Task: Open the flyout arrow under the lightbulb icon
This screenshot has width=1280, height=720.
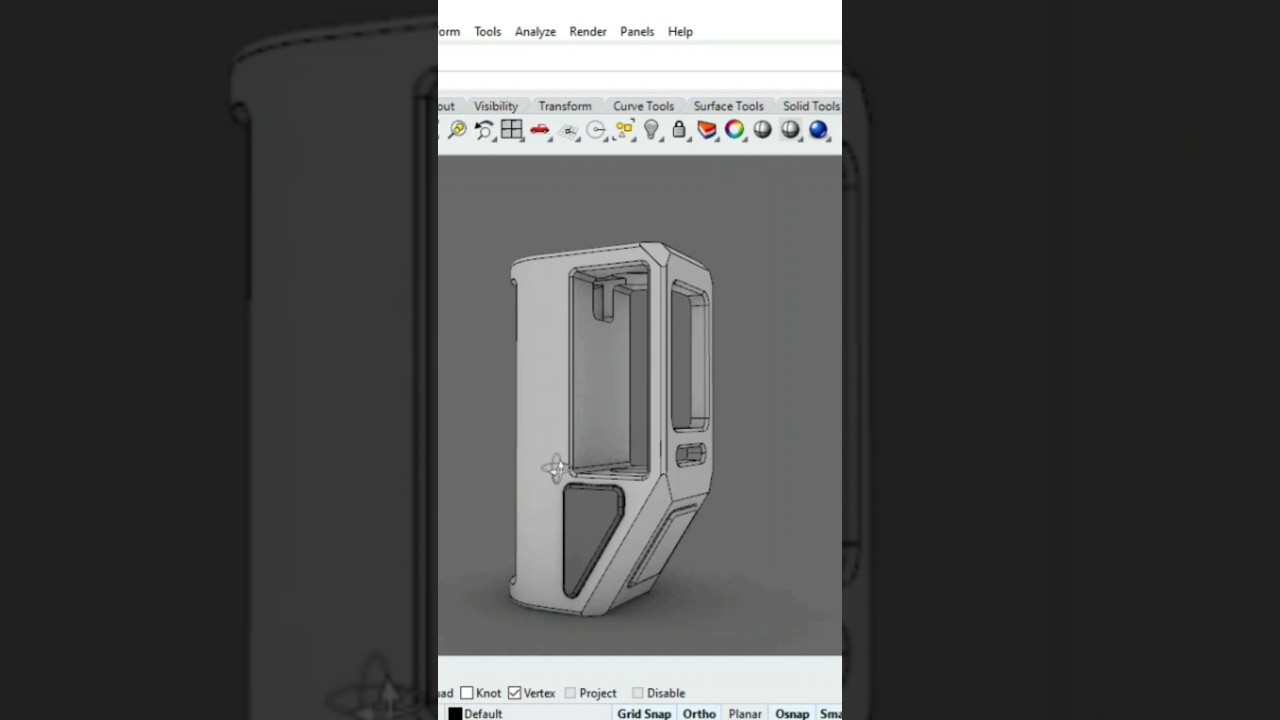Action: tap(660, 140)
